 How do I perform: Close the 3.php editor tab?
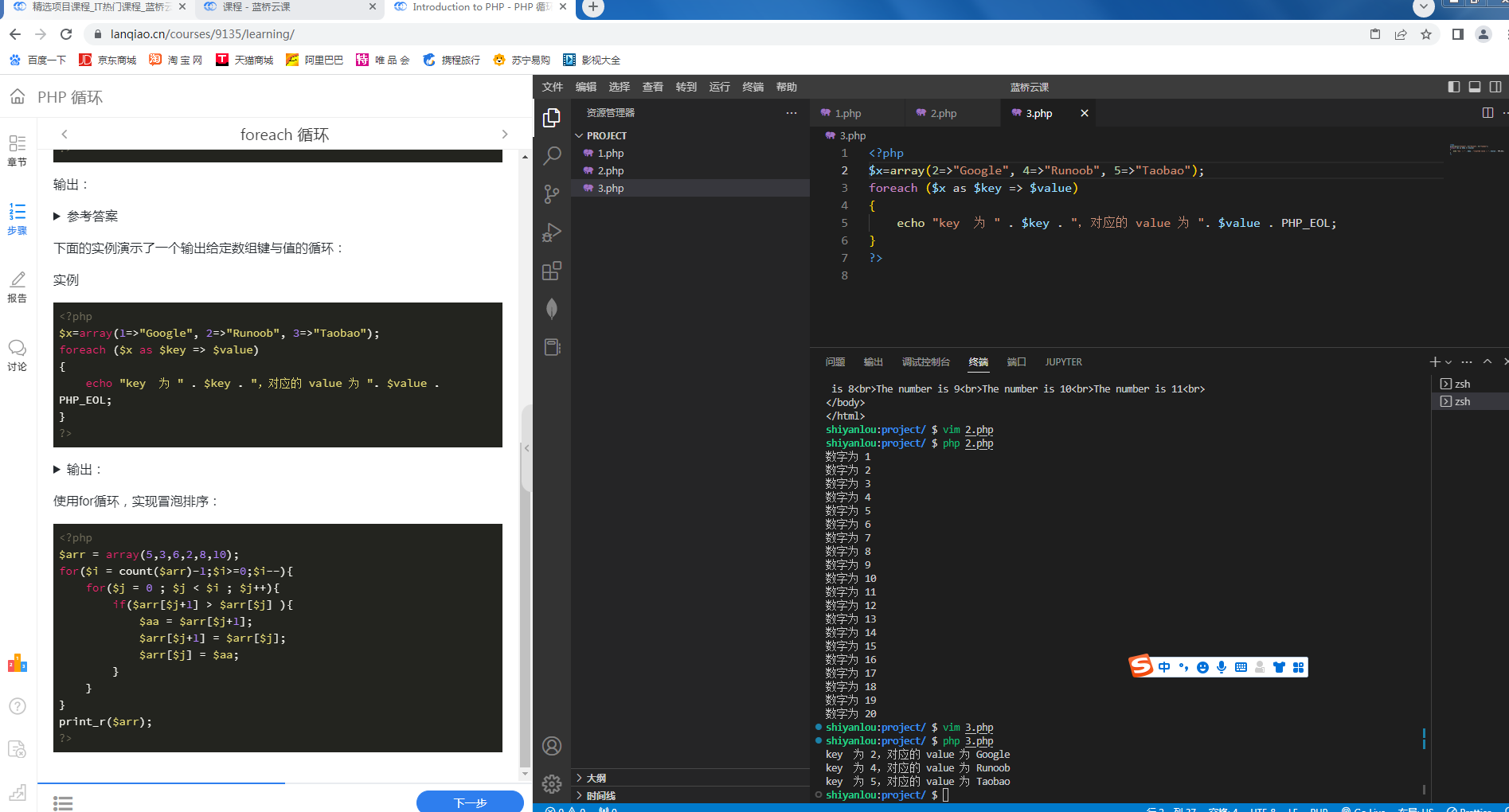click(1085, 114)
